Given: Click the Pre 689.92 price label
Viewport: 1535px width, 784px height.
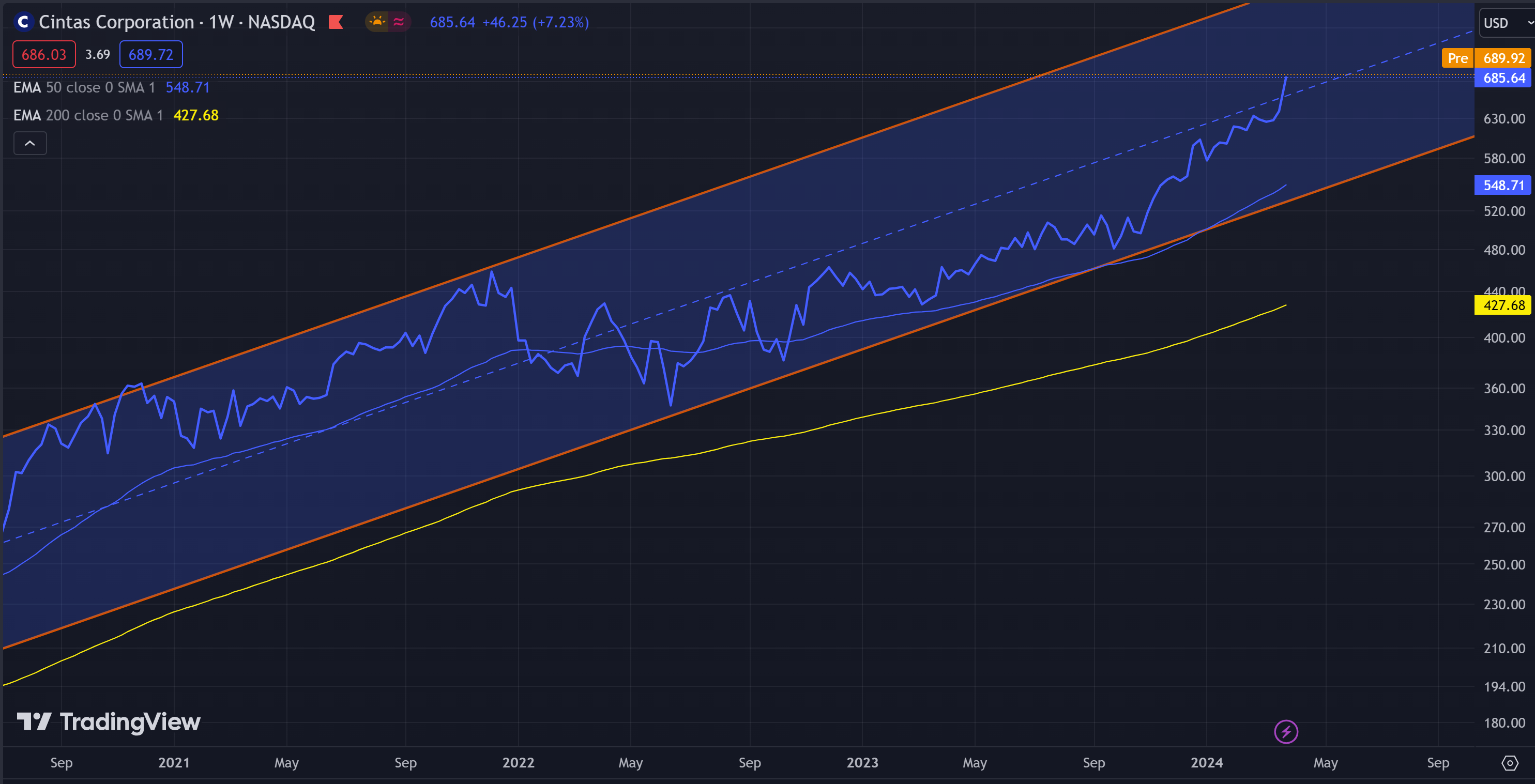Looking at the screenshot, I should tap(1486, 58).
